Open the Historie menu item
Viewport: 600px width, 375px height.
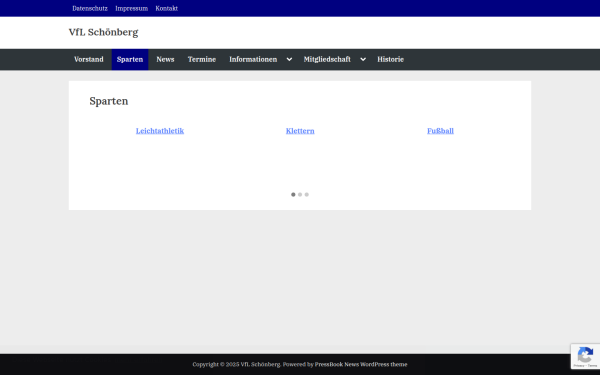coord(390,59)
